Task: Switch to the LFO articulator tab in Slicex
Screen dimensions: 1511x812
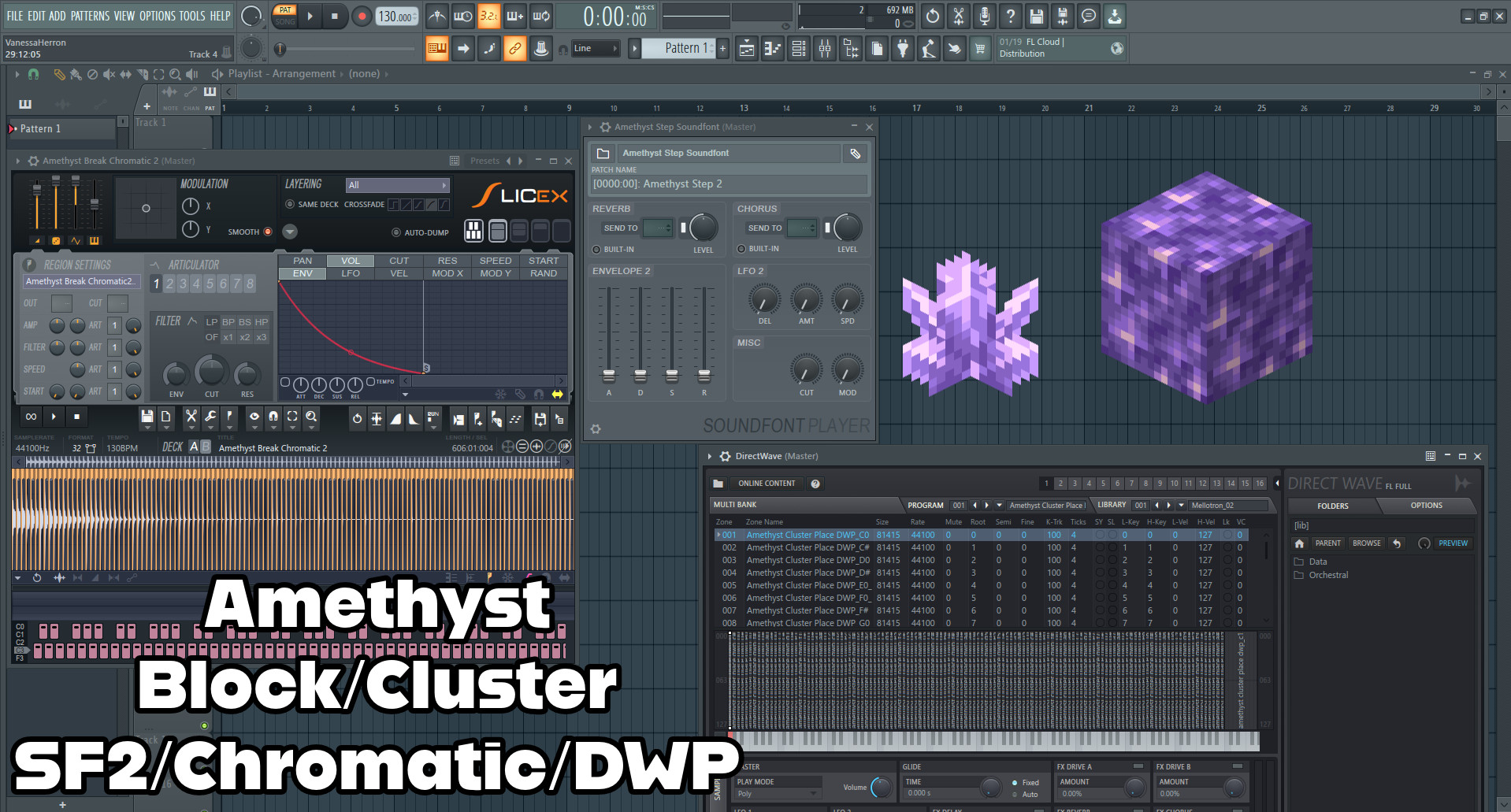Action: 351,274
